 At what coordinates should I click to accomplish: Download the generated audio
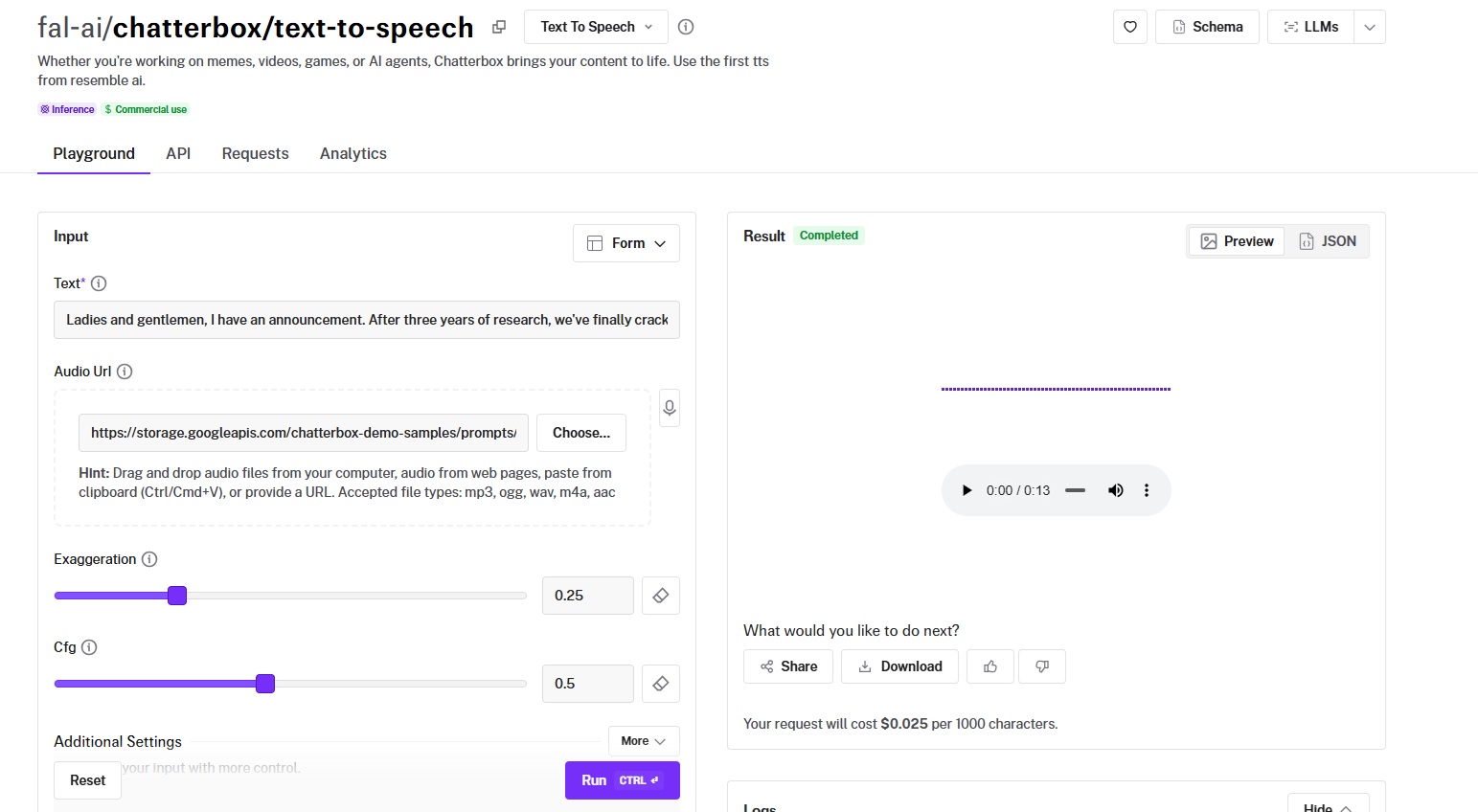[x=898, y=666]
